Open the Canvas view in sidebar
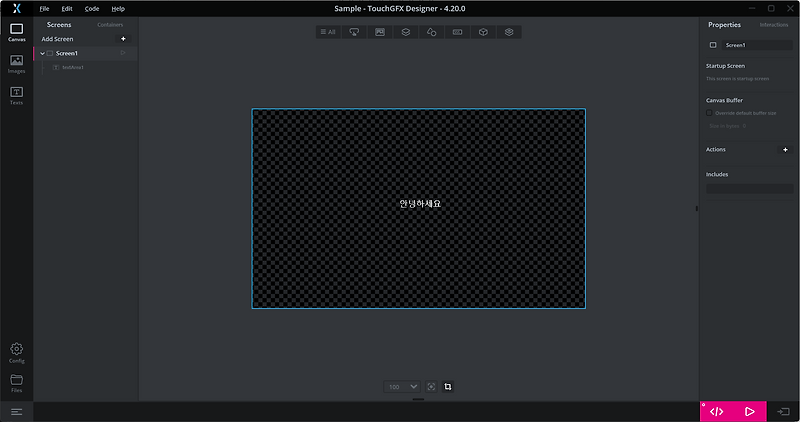800x422 pixels. (x=16, y=32)
